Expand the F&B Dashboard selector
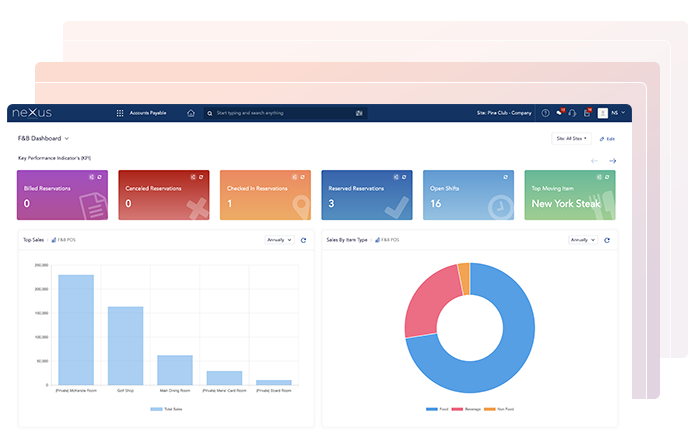 coord(43,138)
